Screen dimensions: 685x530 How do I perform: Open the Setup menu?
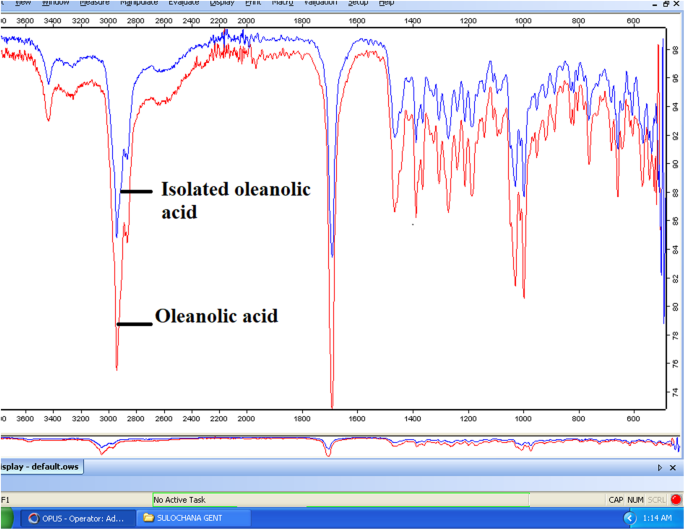[x=358, y=3]
